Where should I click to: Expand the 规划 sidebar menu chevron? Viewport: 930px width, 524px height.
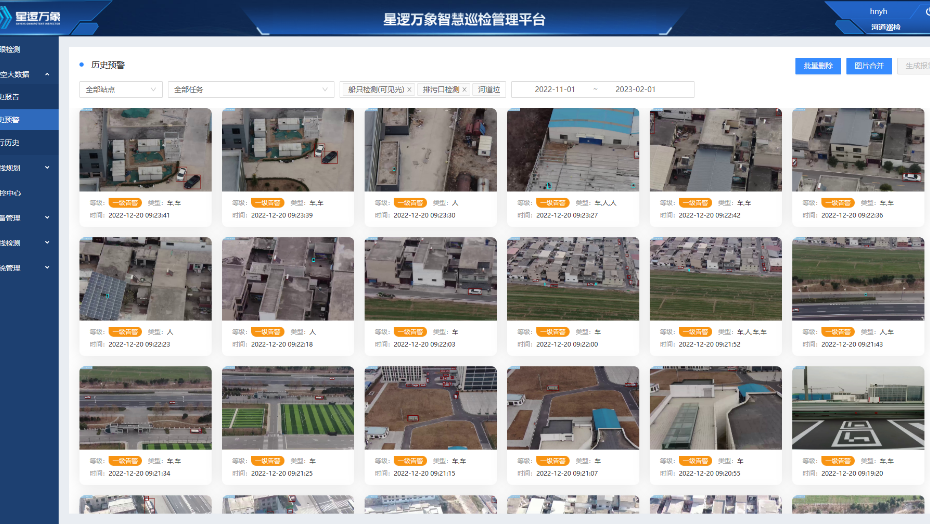point(48,167)
